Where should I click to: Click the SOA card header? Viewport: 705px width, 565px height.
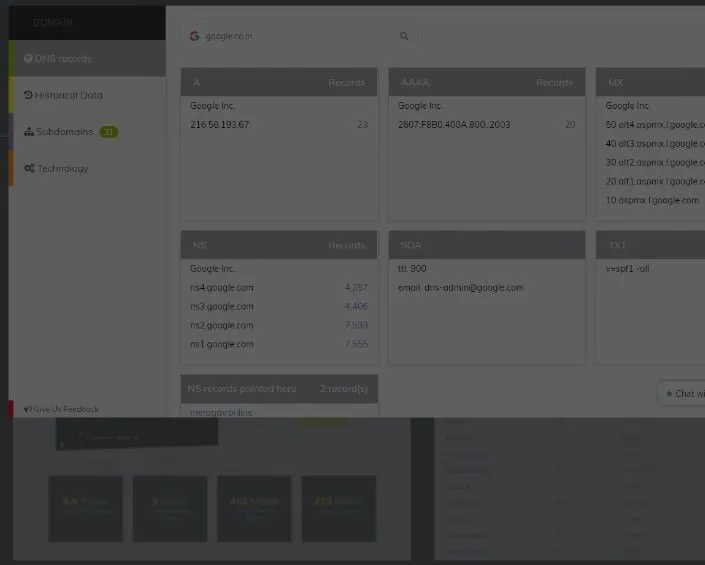coord(487,245)
